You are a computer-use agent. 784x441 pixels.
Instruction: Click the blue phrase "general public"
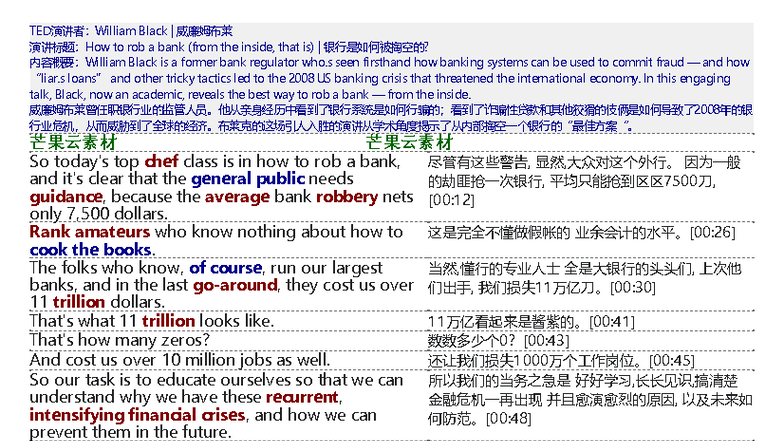pyautogui.click(x=247, y=179)
